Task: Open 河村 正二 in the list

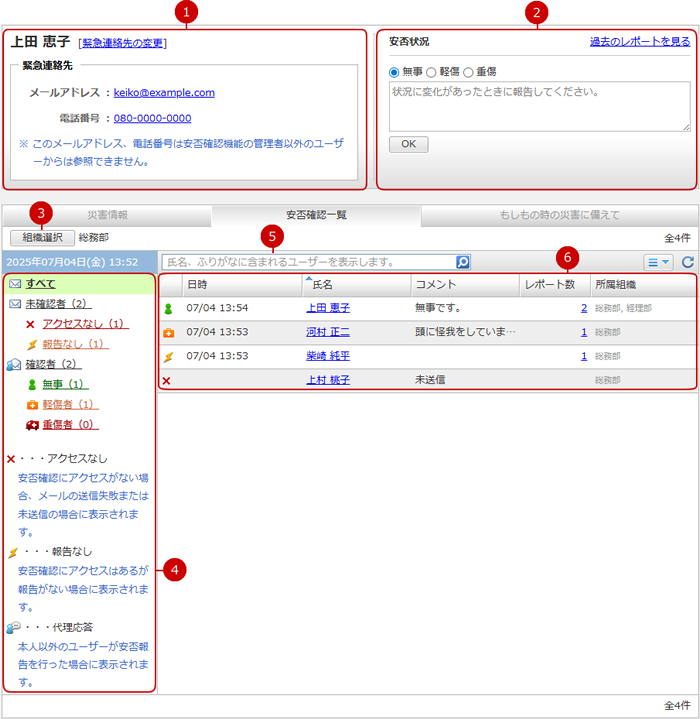Action: point(328,332)
